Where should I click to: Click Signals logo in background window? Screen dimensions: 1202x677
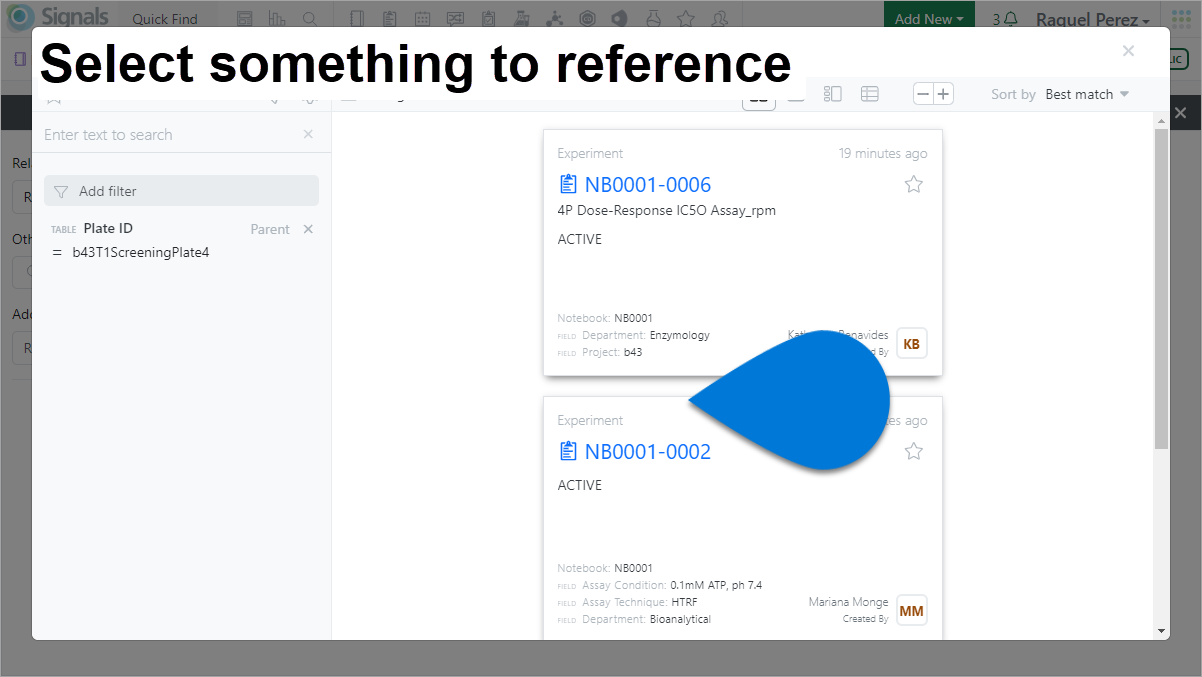pos(59,16)
